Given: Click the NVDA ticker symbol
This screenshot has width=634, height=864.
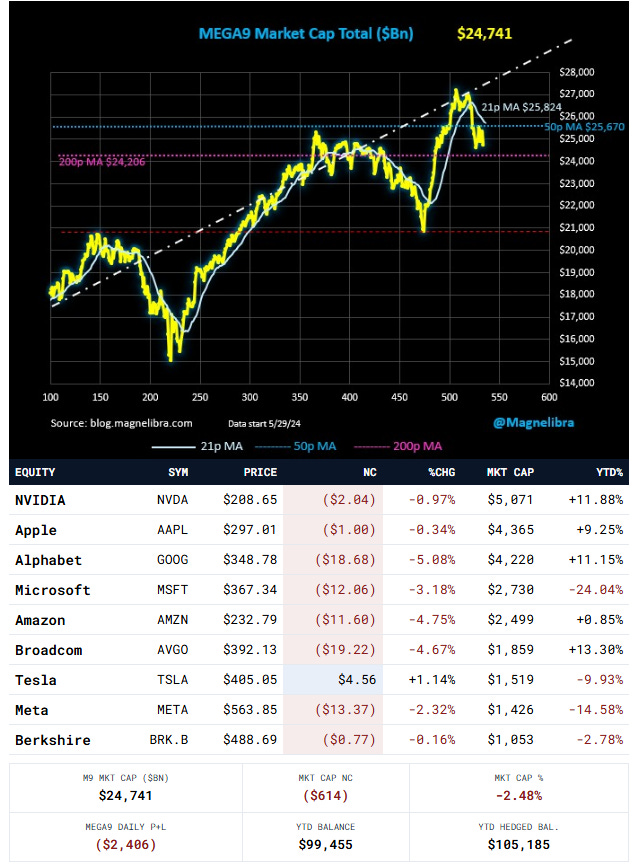Looking at the screenshot, I should coord(172,500).
